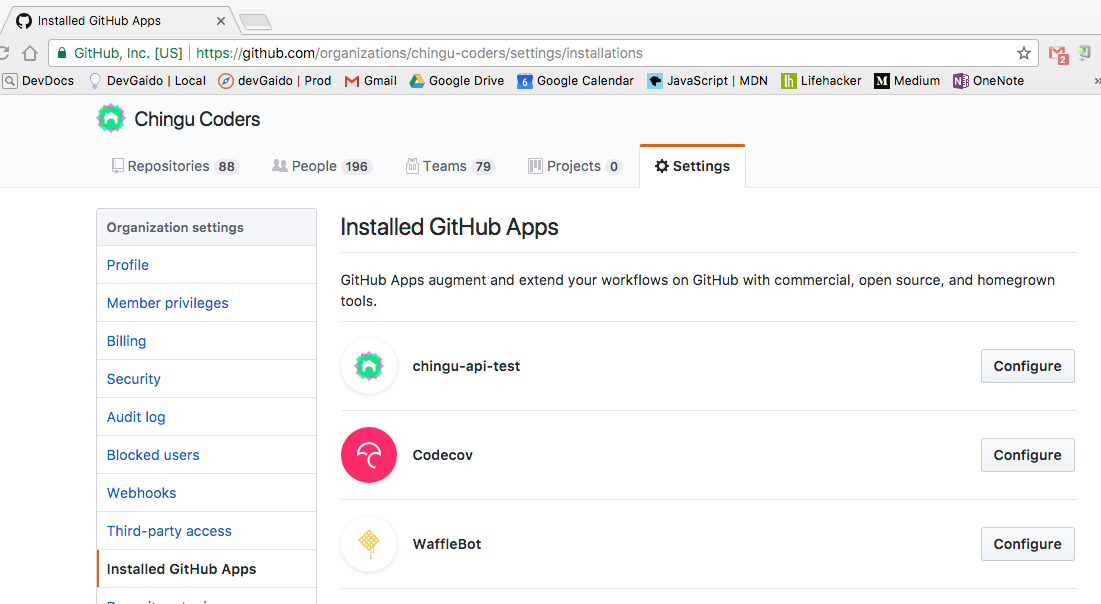The height and width of the screenshot is (604, 1101).
Task: Switch to the Repositories tab
Action: pyautogui.click(x=175, y=166)
